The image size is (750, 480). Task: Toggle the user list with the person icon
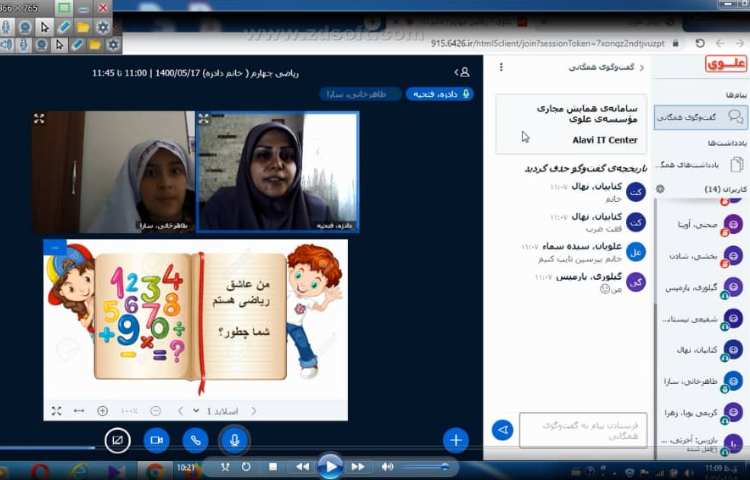click(462, 73)
